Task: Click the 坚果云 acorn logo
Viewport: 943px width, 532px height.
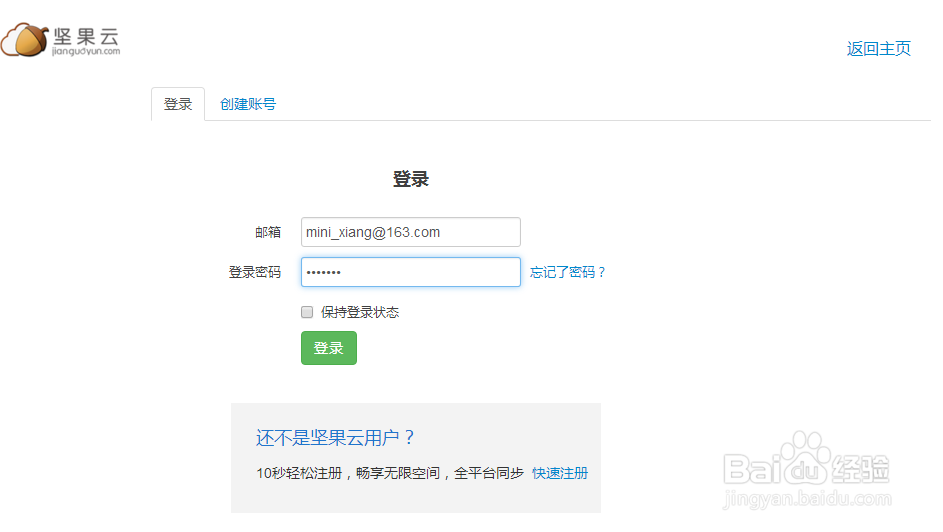Action: click(x=60, y=40)
